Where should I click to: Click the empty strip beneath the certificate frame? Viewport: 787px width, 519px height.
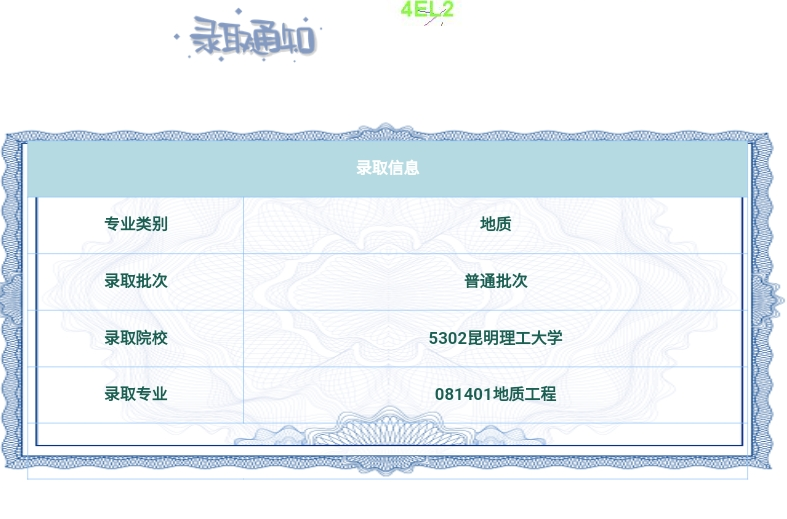click(387, 473)
